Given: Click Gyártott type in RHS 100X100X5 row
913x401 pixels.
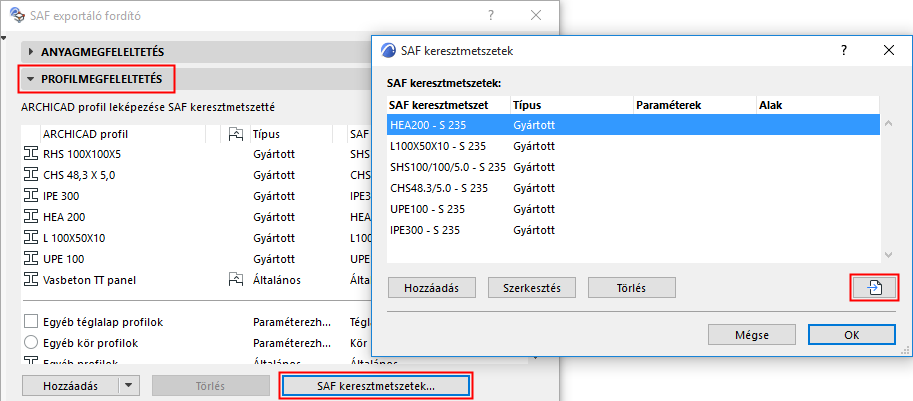Looking at the screenshot, I should pyautogui.click(x=274, y=154).
